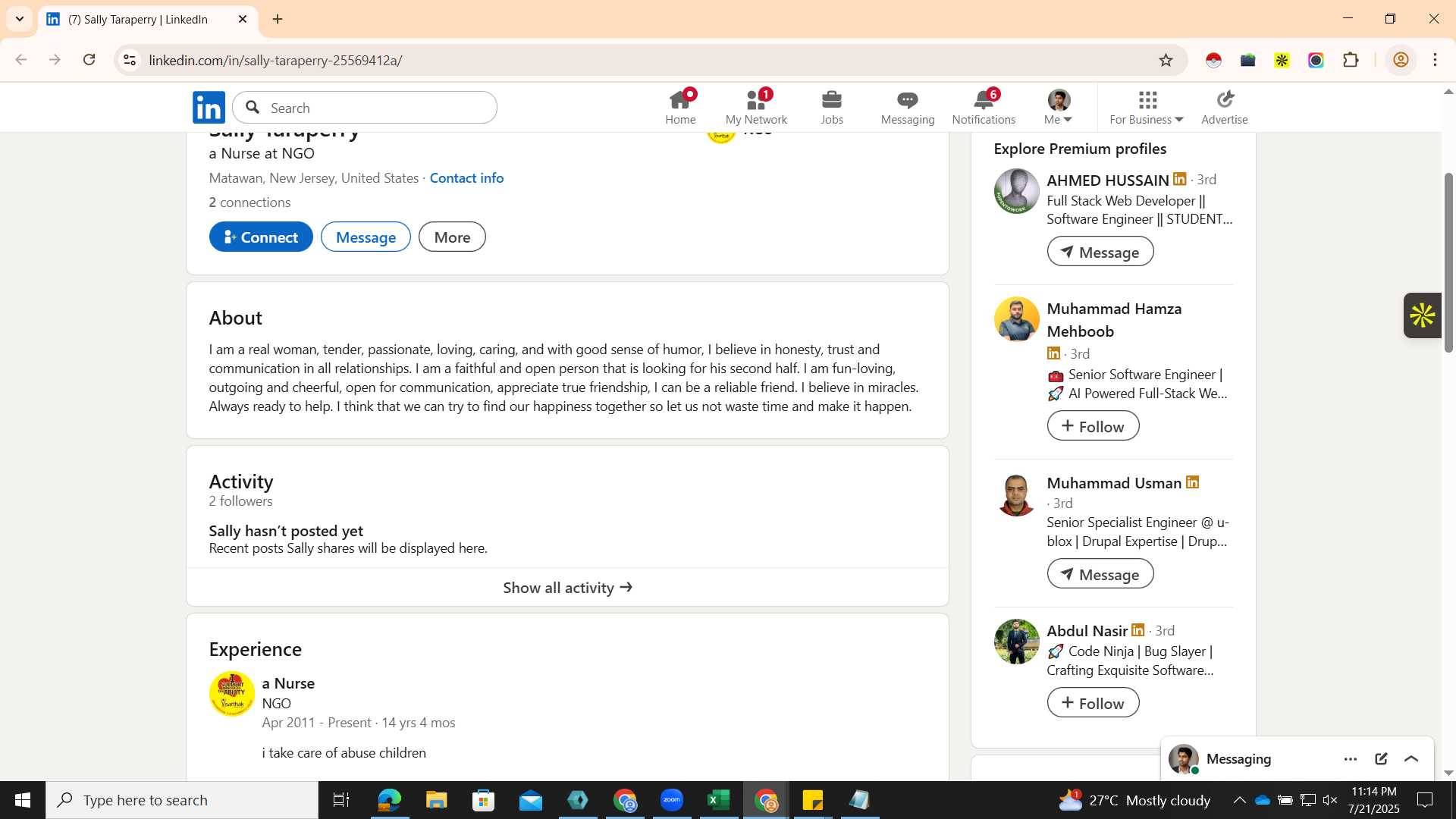Open the Jobs section

click(x=832, y=107)
